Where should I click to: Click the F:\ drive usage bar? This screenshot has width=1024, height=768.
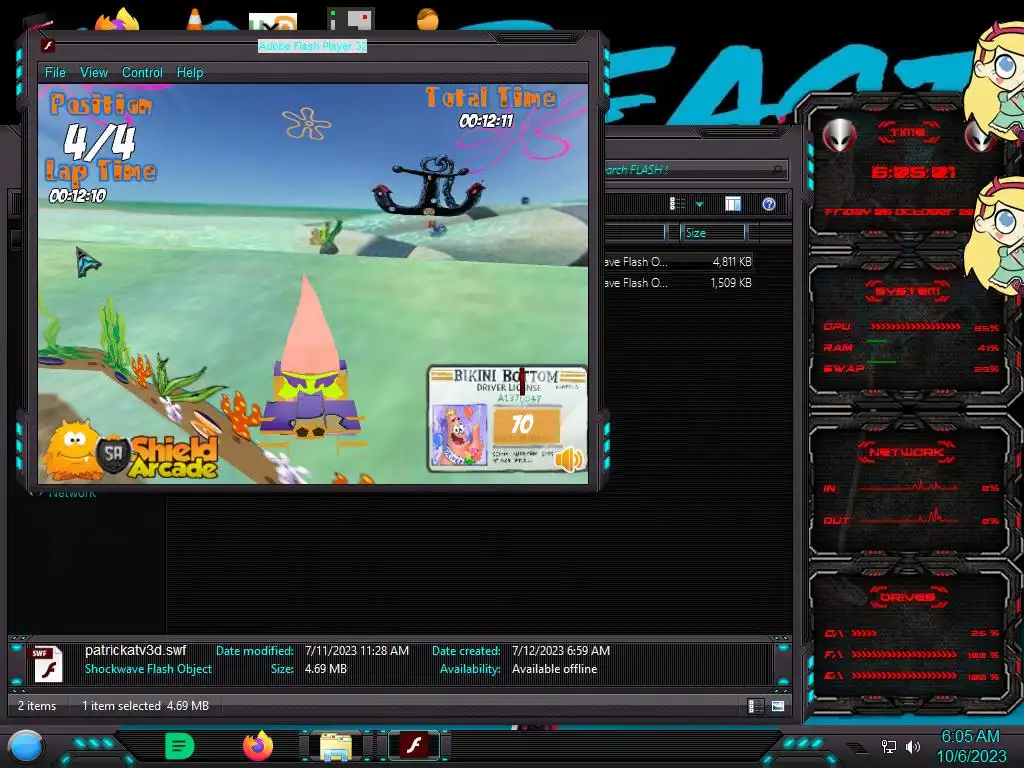pos(904,654)
